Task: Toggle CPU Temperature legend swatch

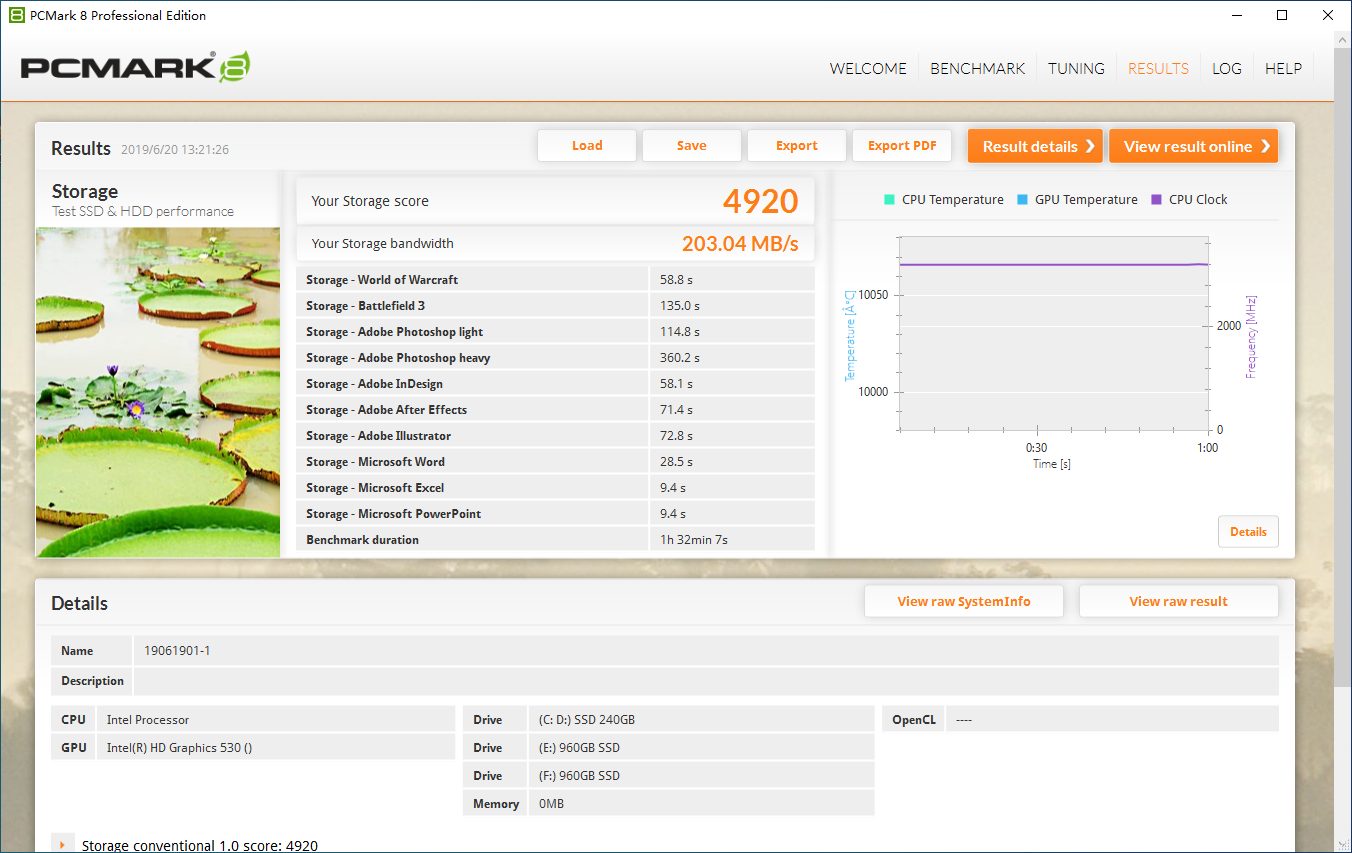Action: click(889, 199)
